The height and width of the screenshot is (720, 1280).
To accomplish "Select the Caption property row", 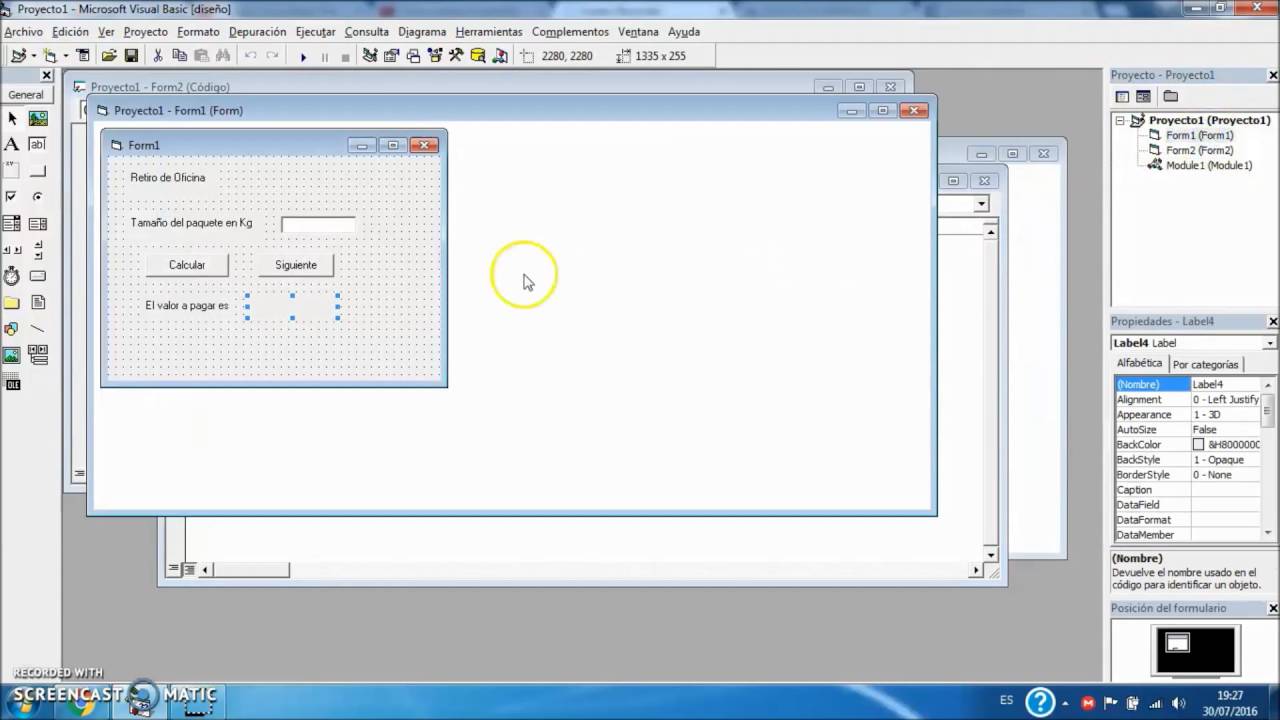I will [1187, 490].
